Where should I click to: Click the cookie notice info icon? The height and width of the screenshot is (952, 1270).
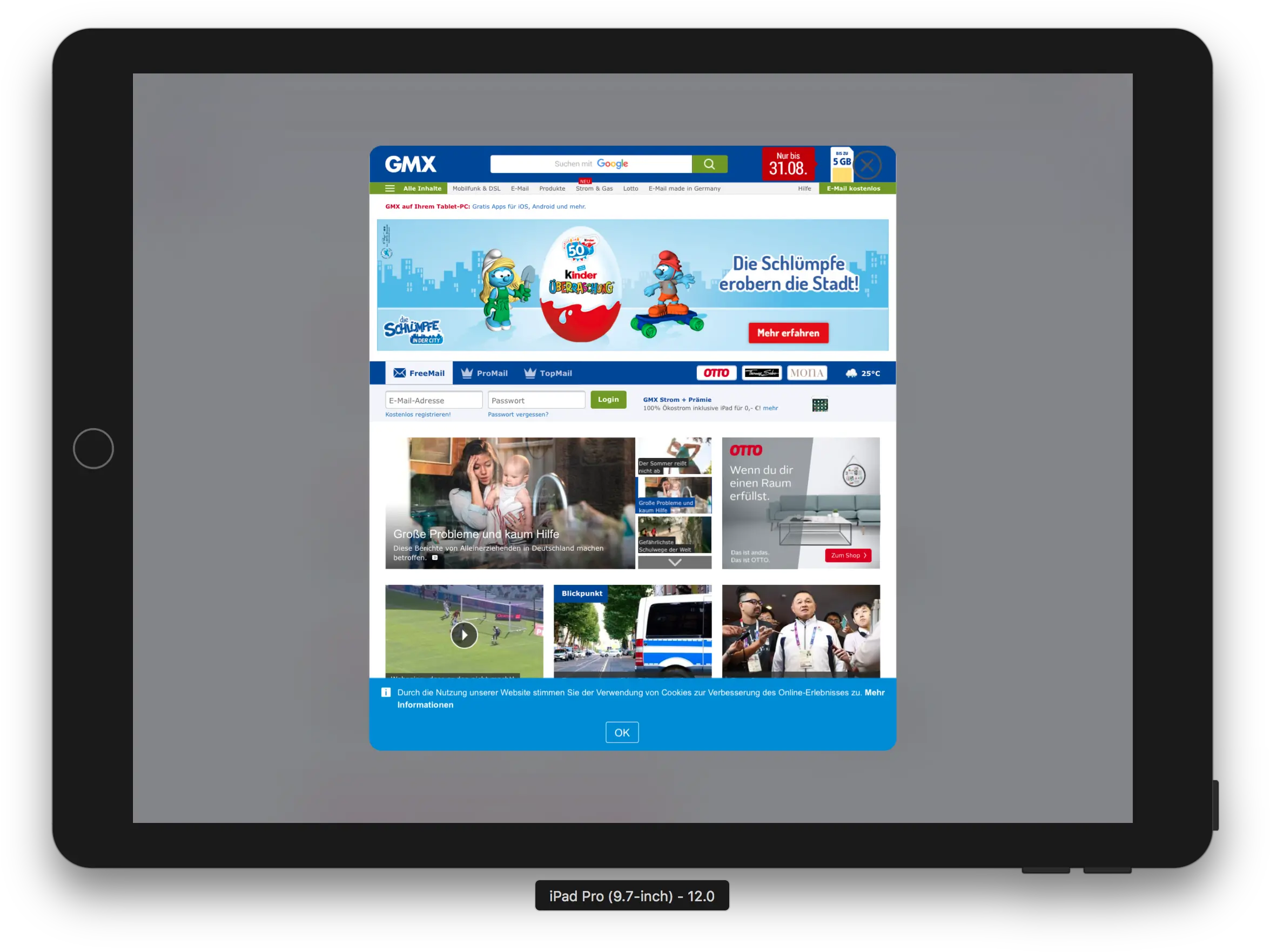click(x=386, y=694)
